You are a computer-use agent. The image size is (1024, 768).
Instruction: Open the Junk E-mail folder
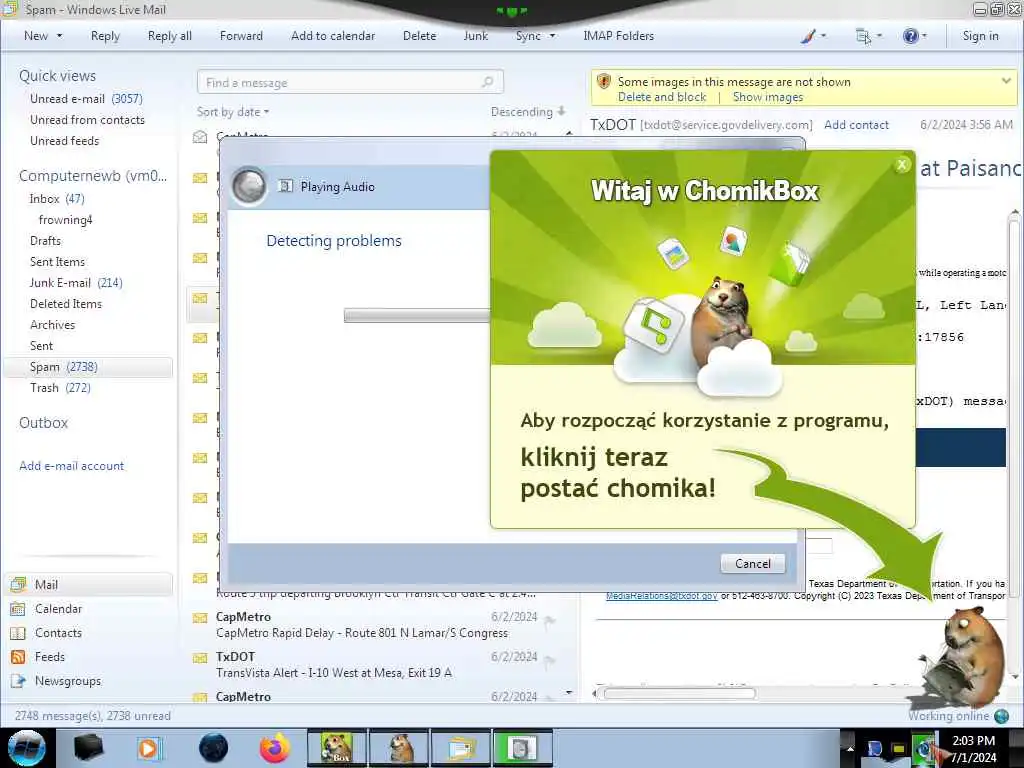tap(76, 282)
